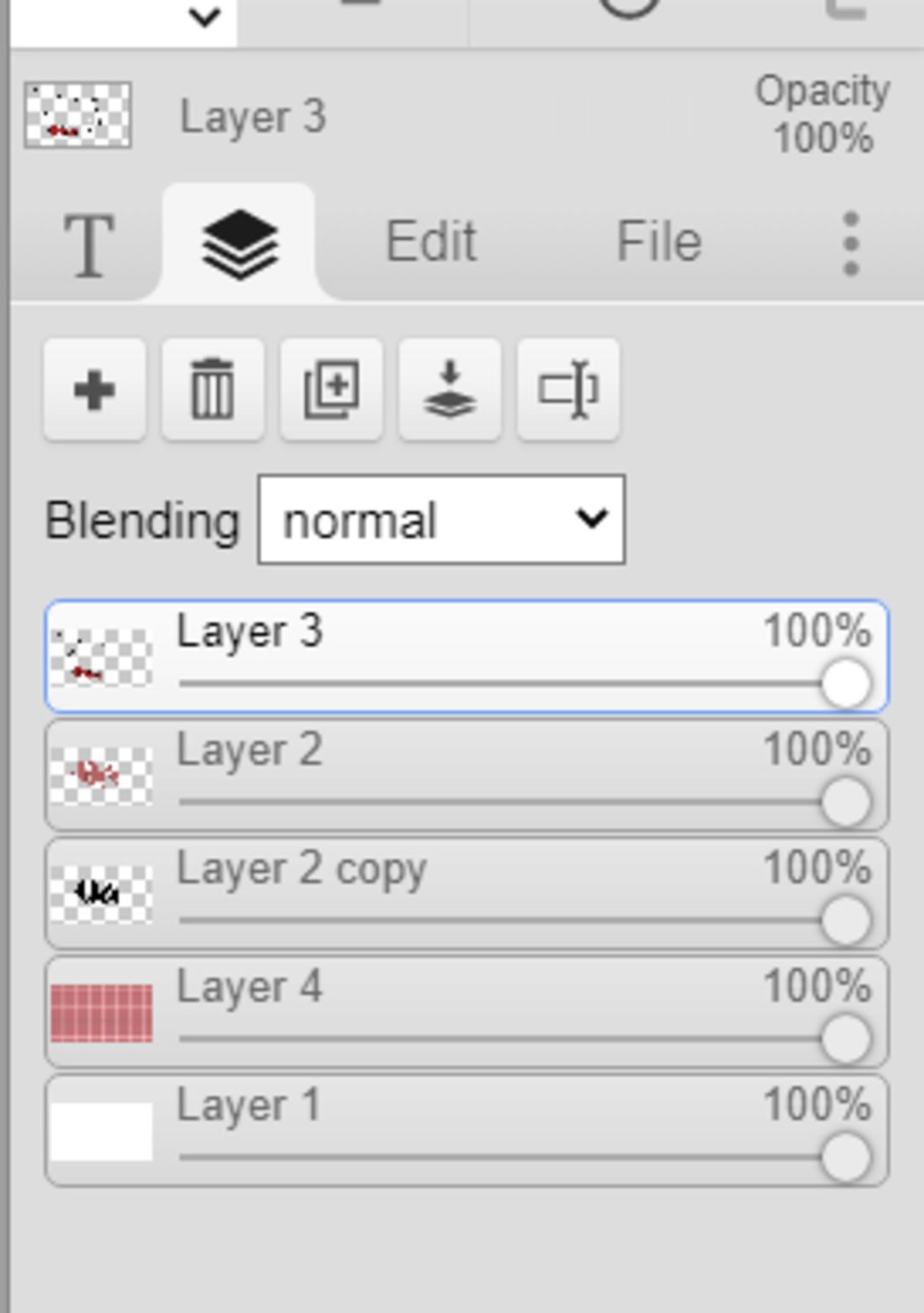Delete layer using trash can icon

click(x=213, y=390)
